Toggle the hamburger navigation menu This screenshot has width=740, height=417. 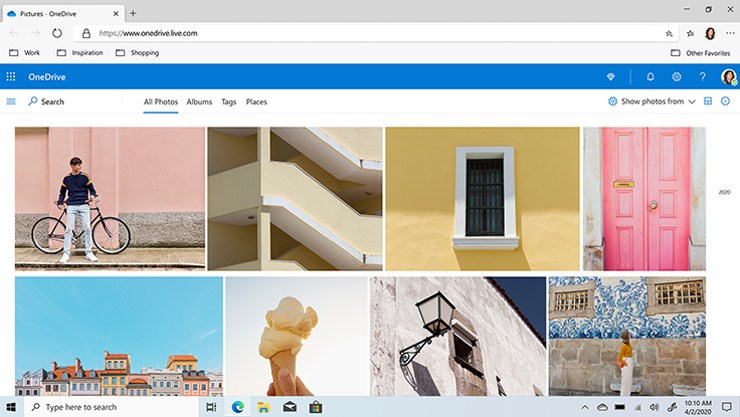(11, 101)
